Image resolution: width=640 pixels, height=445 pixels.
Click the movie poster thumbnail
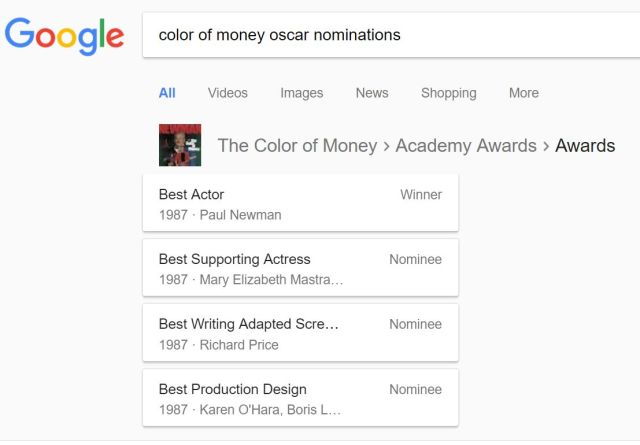coord(180,145)
